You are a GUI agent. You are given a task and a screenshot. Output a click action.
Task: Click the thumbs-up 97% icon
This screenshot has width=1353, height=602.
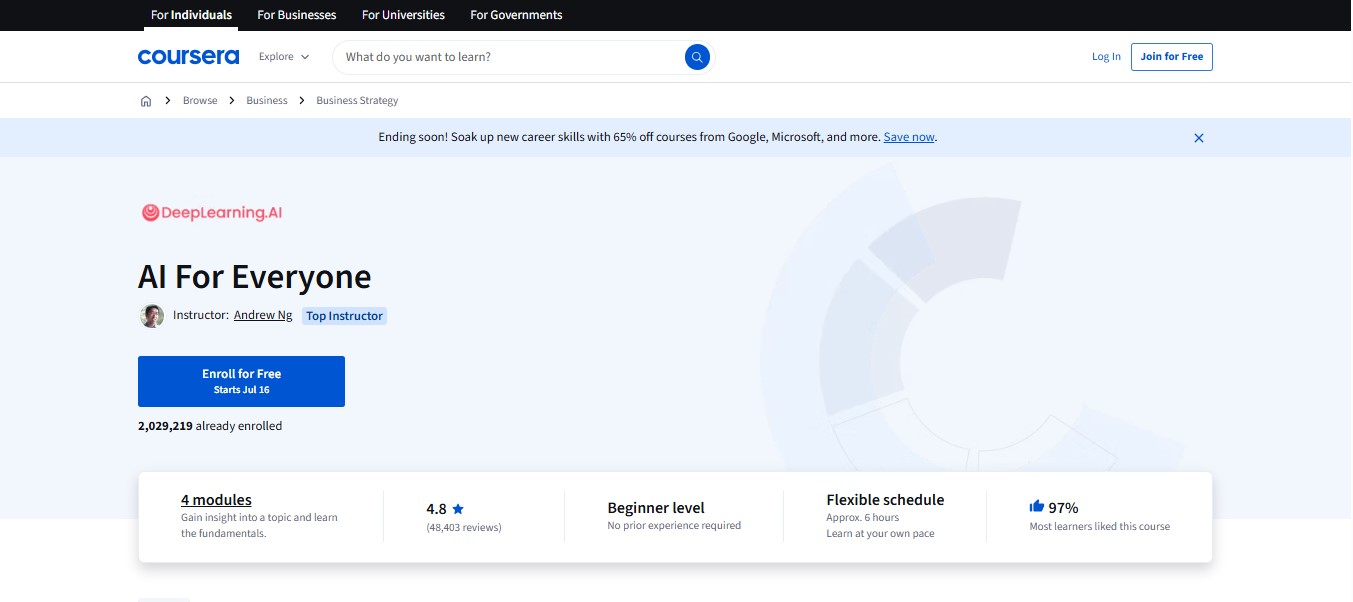[x=1036, y=507]
